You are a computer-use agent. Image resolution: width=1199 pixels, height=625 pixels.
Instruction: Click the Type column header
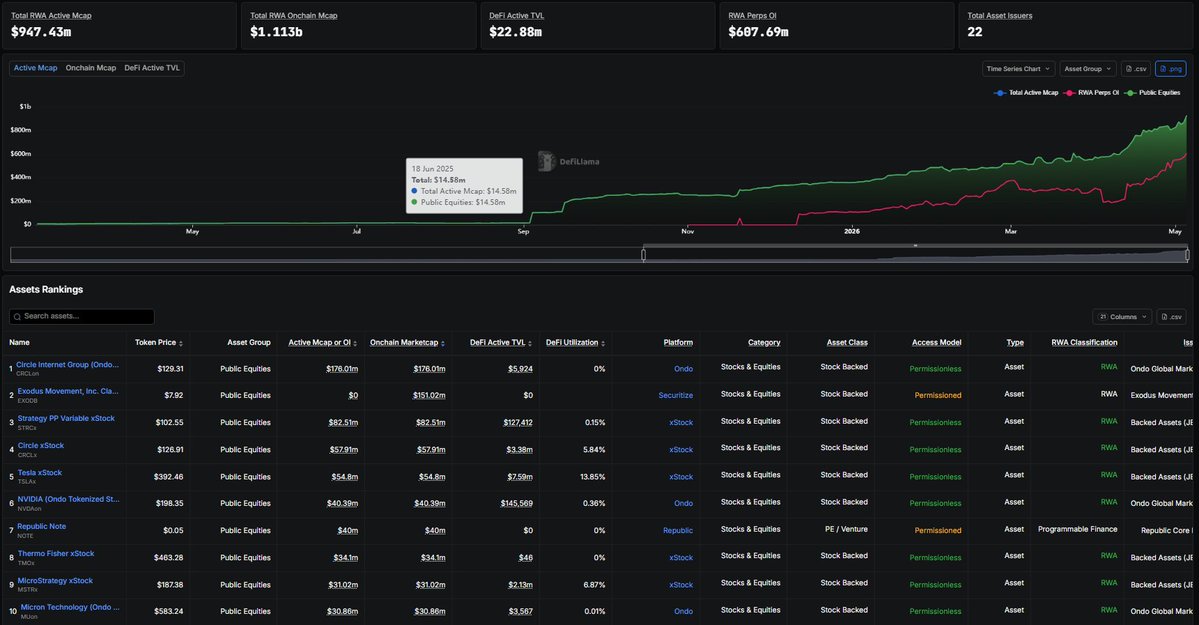[1015, 343]
